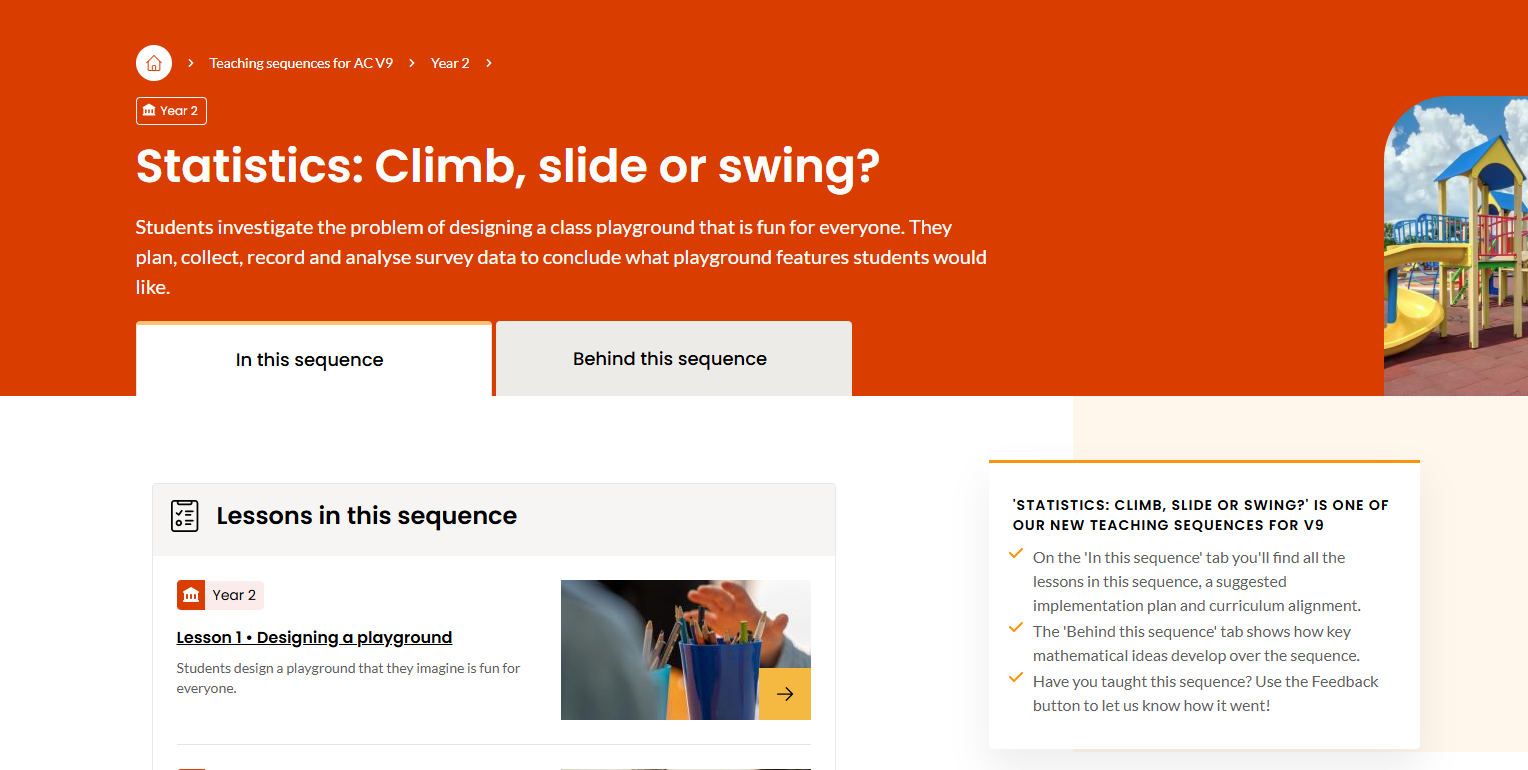1528x770 pixels.
Task: Click the checkmark next to Behind this sequence note
Action: pos(1016,627)
